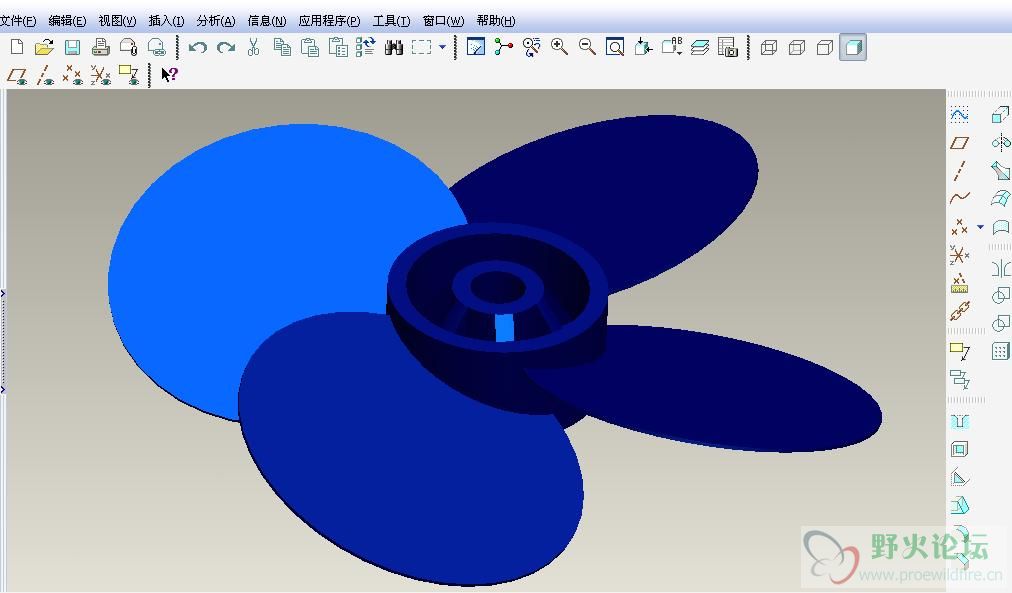Open the 视图(V) menu
The width and height of the screenshot is (1012, 593).
117,21
